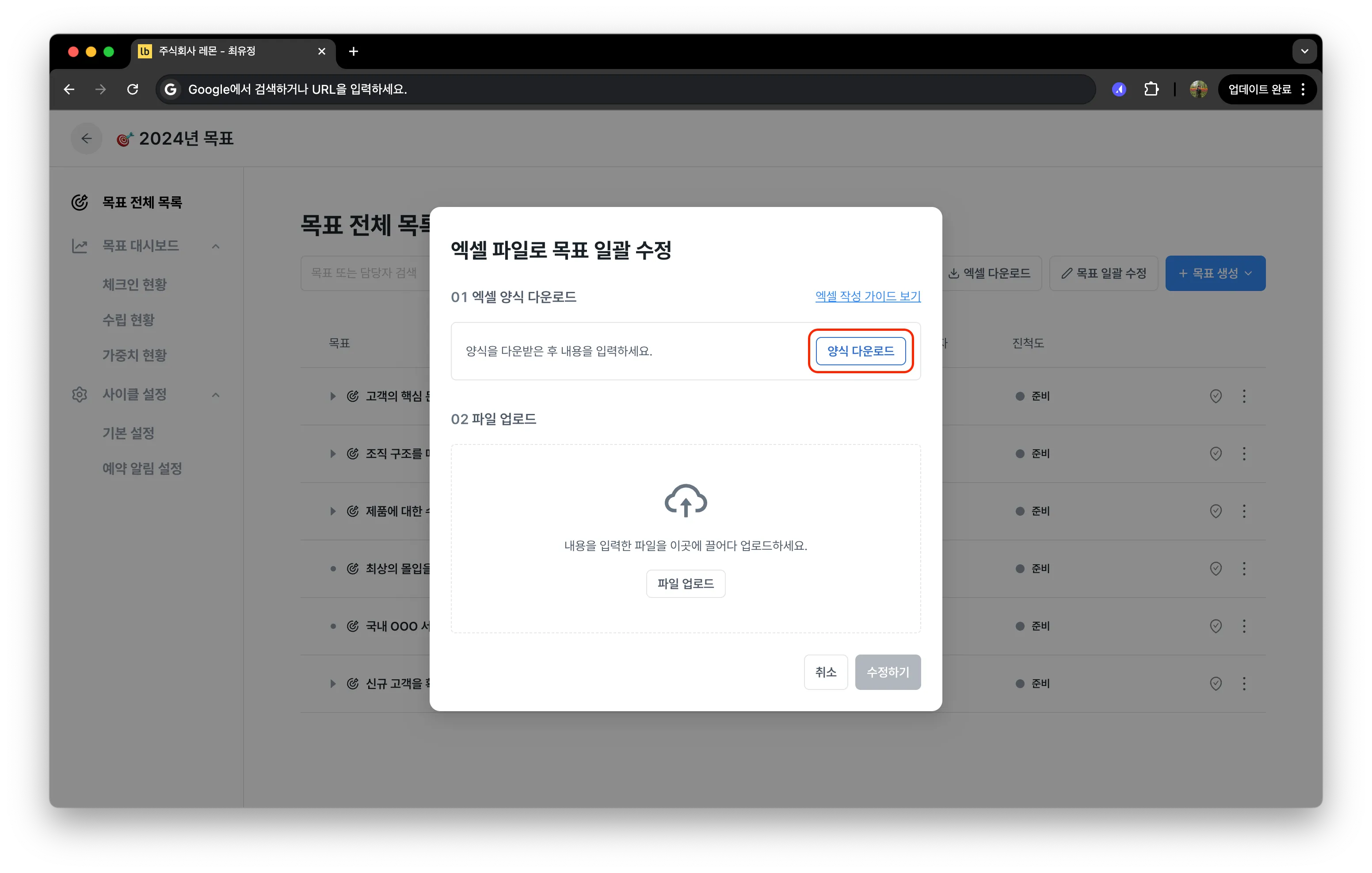Image resolution: width=1372 pixels, height=873 pixels.
Task: Select 목표 전체 목록 in sidebar
Action: click(142, 203)
